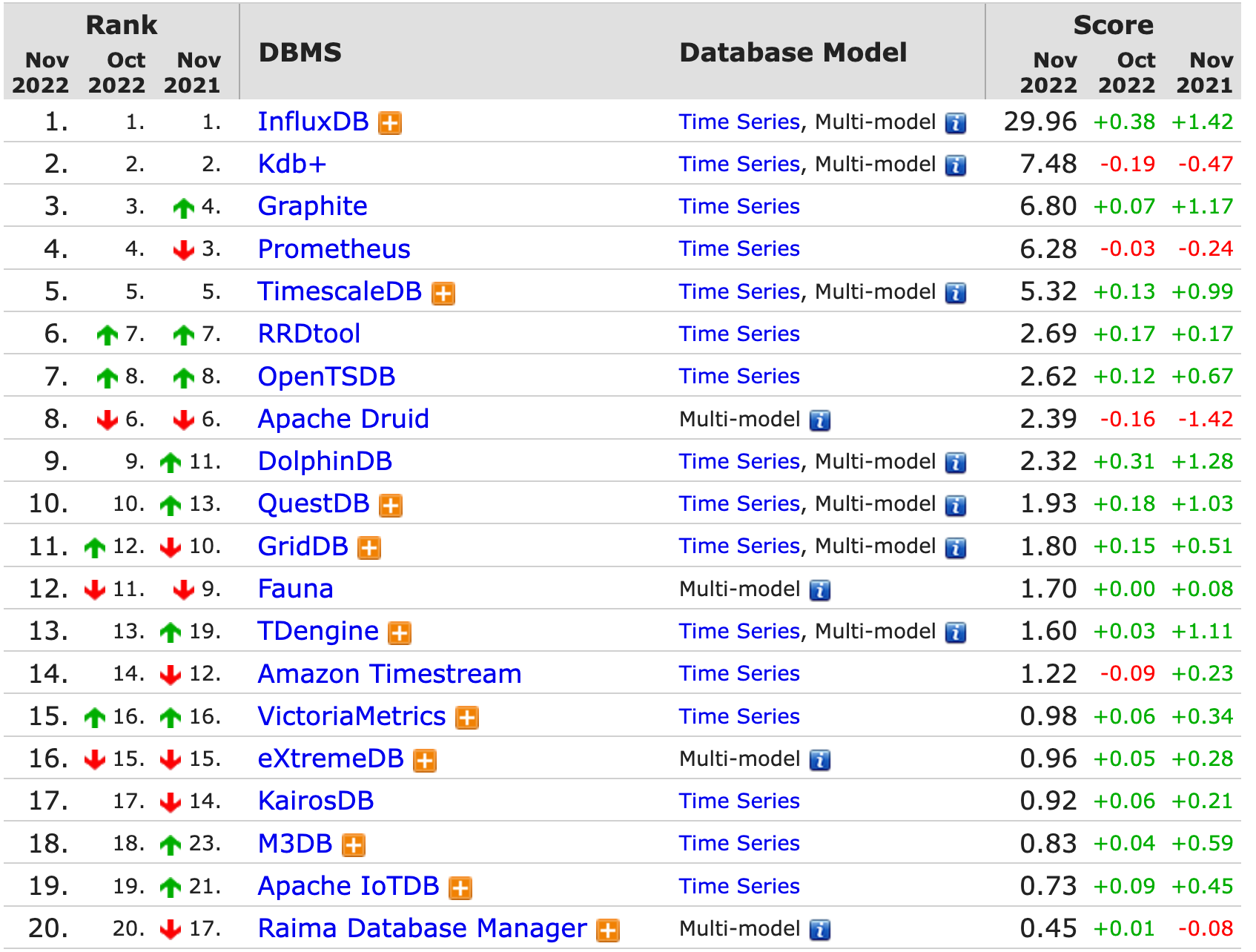Open the Kdb+ database link
This screenshot has height=952, width=1256.
[x=292, y=164]
